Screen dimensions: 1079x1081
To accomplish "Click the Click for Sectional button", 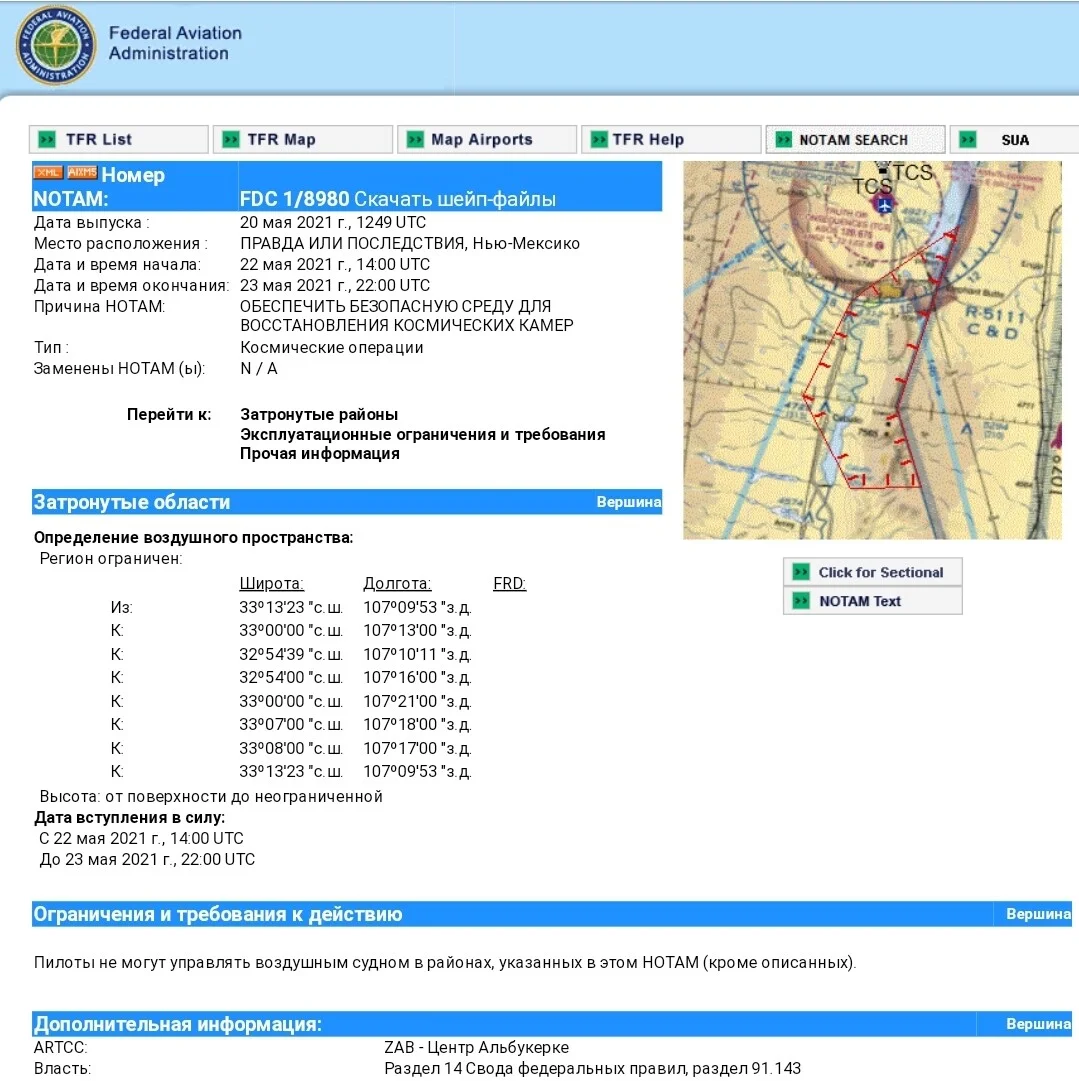I will [872, 572].
